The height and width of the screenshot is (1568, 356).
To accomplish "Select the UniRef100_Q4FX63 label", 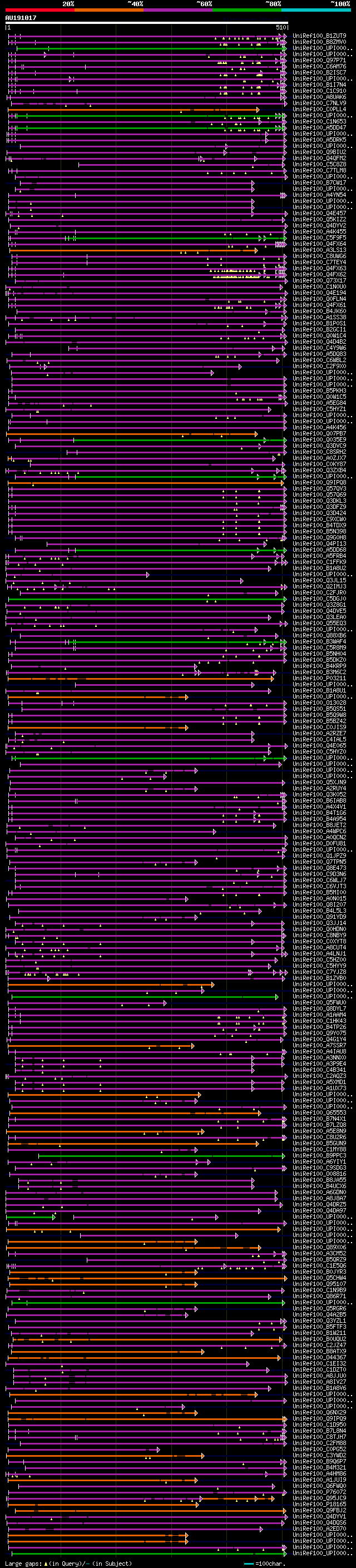I will click(x=319, y=269).
